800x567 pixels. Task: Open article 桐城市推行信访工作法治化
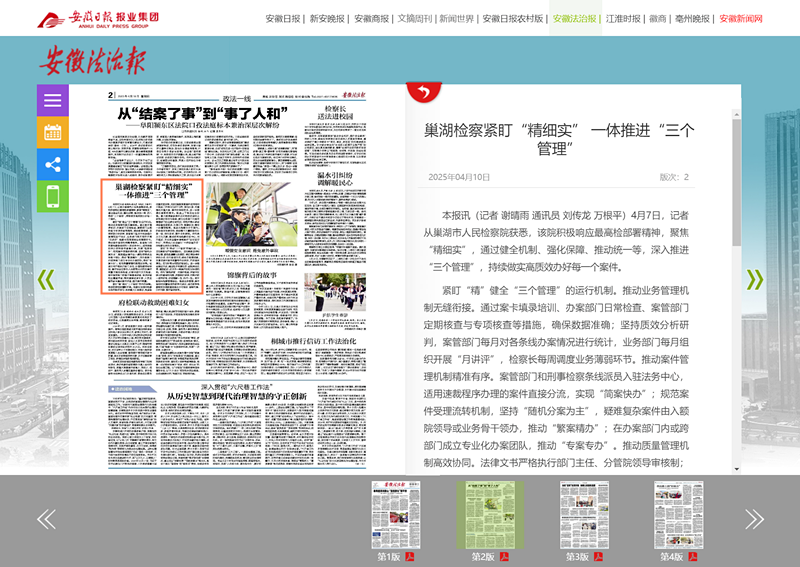[313, 341]
